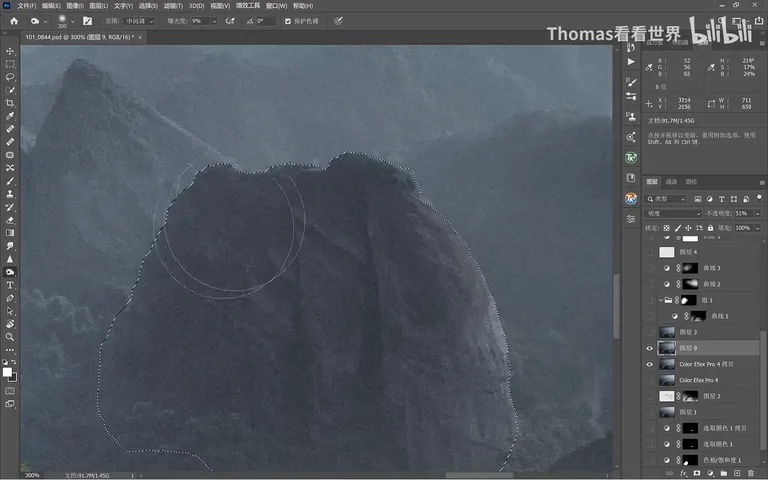Click the 图层 2 layer mask thumbnail
Image resolution: width=768 pixels, height=480 pixels.
(x=690, y=396)
